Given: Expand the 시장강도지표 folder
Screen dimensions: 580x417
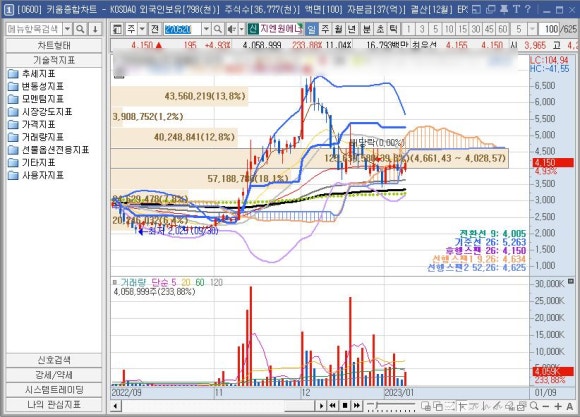Looking at the screenshot, I should click(x=40, y=112).
